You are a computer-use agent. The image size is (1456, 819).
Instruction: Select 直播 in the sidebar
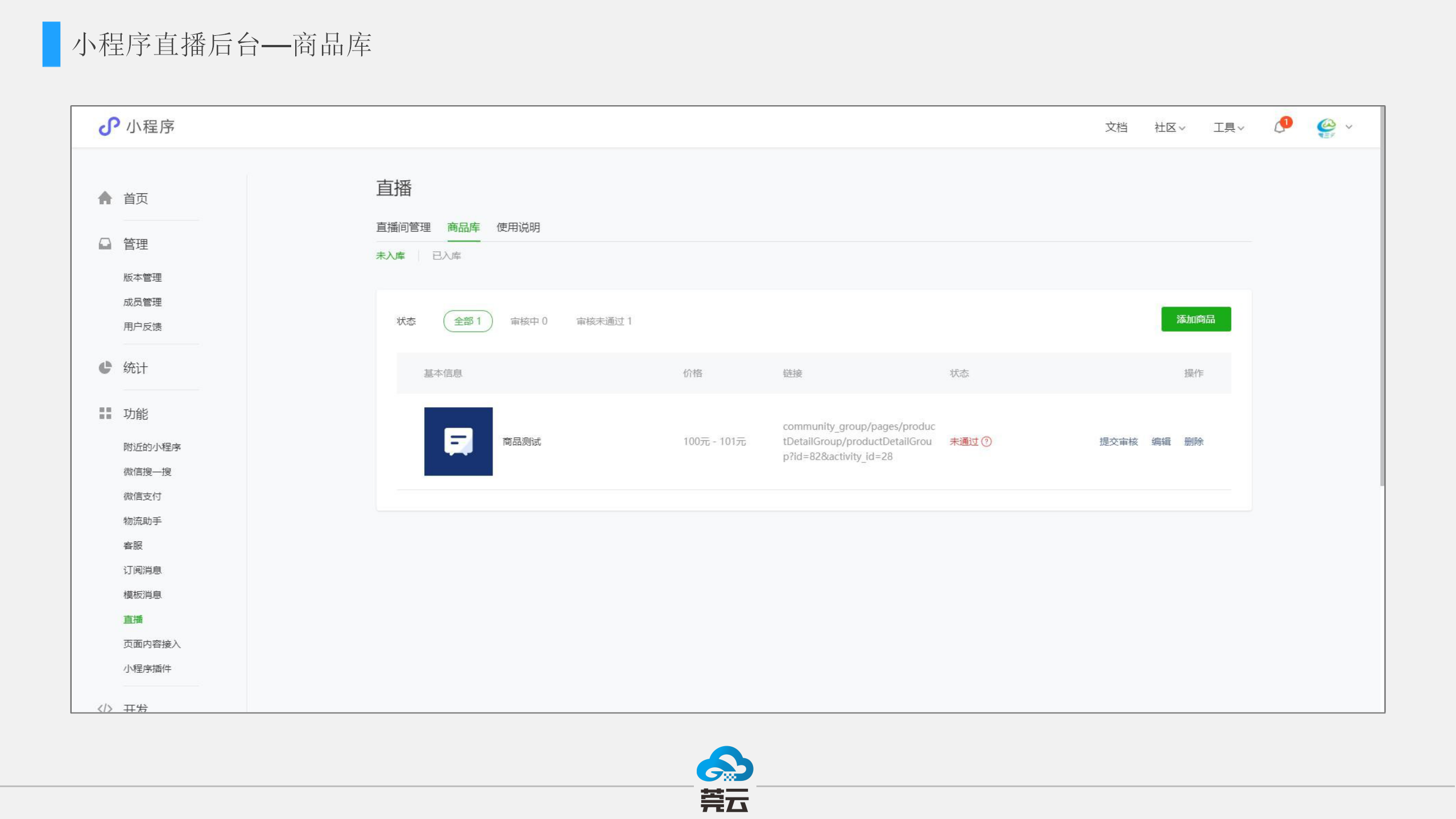(133, 619)
